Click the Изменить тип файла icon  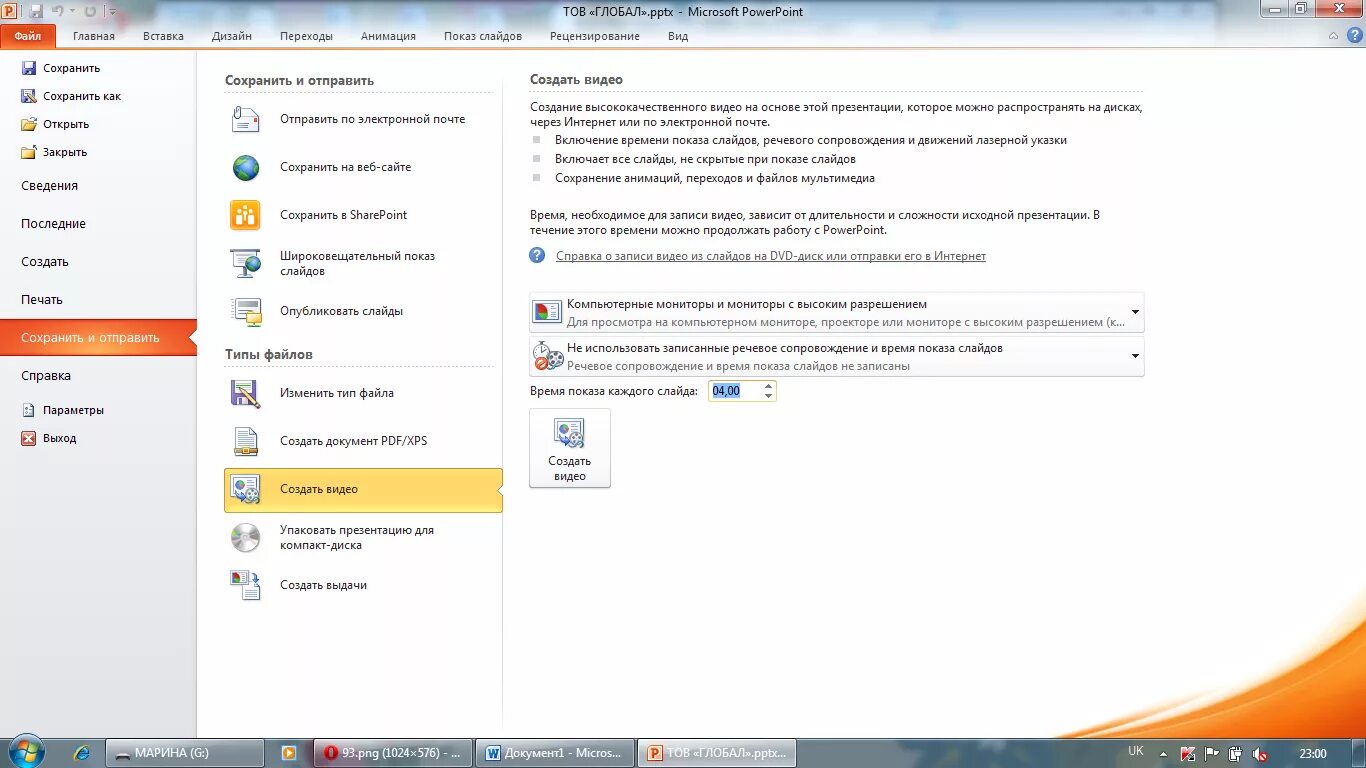[246, 393]
